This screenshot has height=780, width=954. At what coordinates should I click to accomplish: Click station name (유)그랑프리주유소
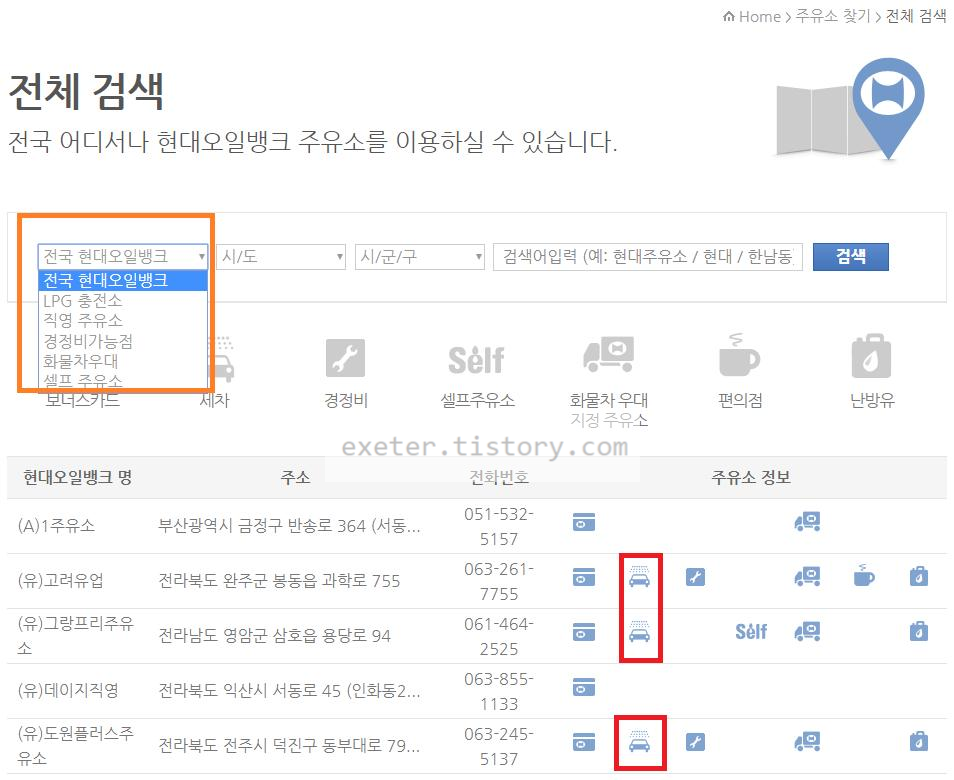pyautogui.click(x=75, y=636)
